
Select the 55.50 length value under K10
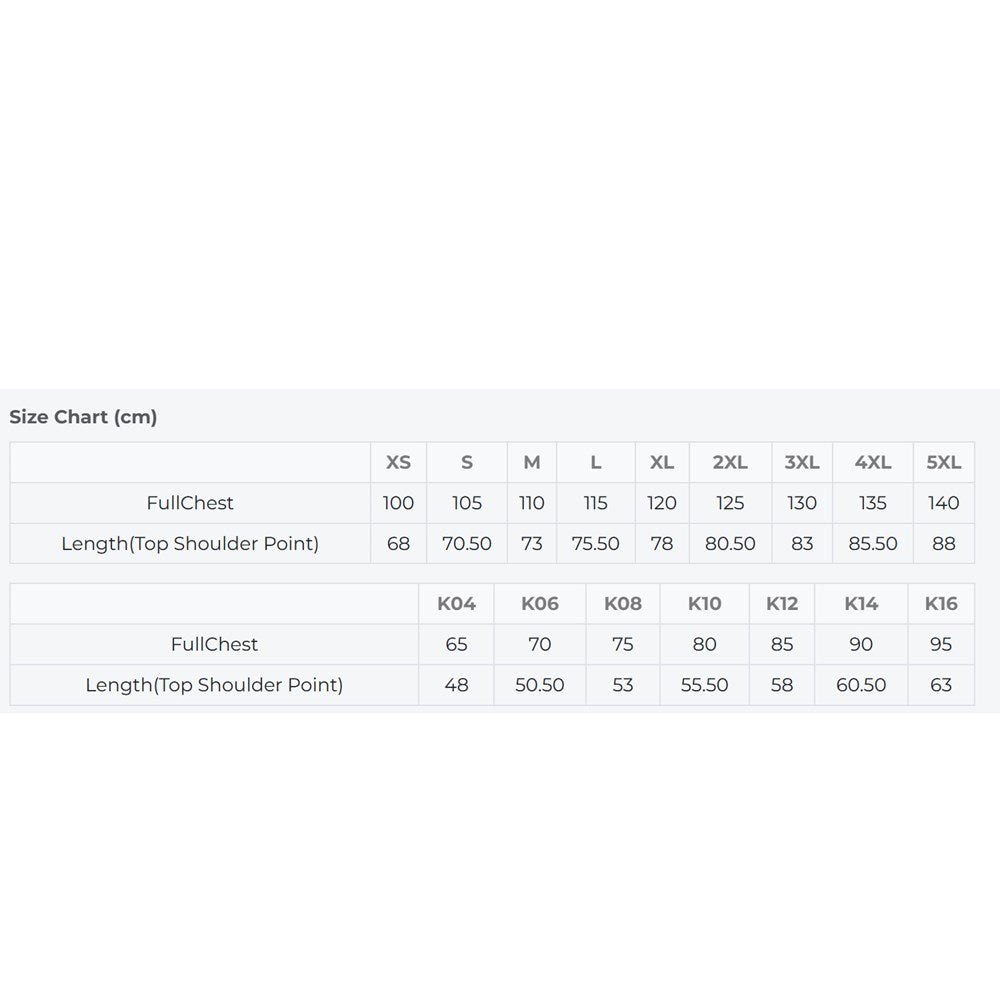[x=704, y=685]
